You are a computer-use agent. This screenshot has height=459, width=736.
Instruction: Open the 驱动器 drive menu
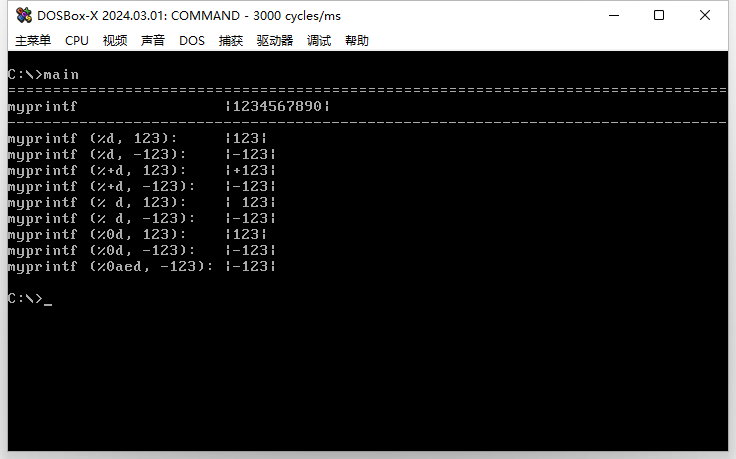point(275,41)
